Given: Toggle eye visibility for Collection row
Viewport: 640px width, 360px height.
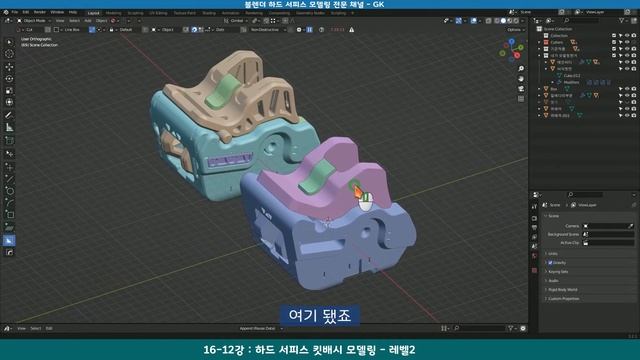Looking at the screenshot, I should pyautogui.click(x=627, y=36).
